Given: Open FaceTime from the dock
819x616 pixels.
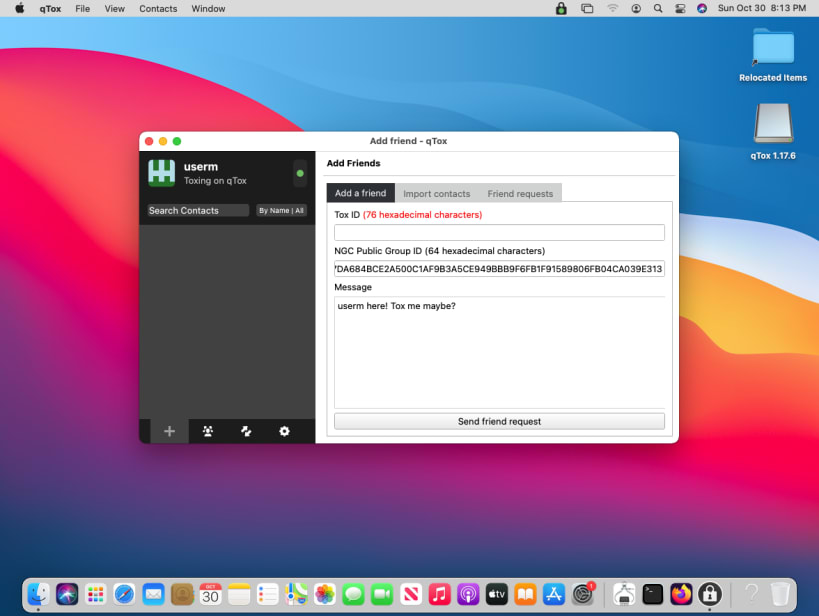Looking at the screenshot, I should (382, 594).
